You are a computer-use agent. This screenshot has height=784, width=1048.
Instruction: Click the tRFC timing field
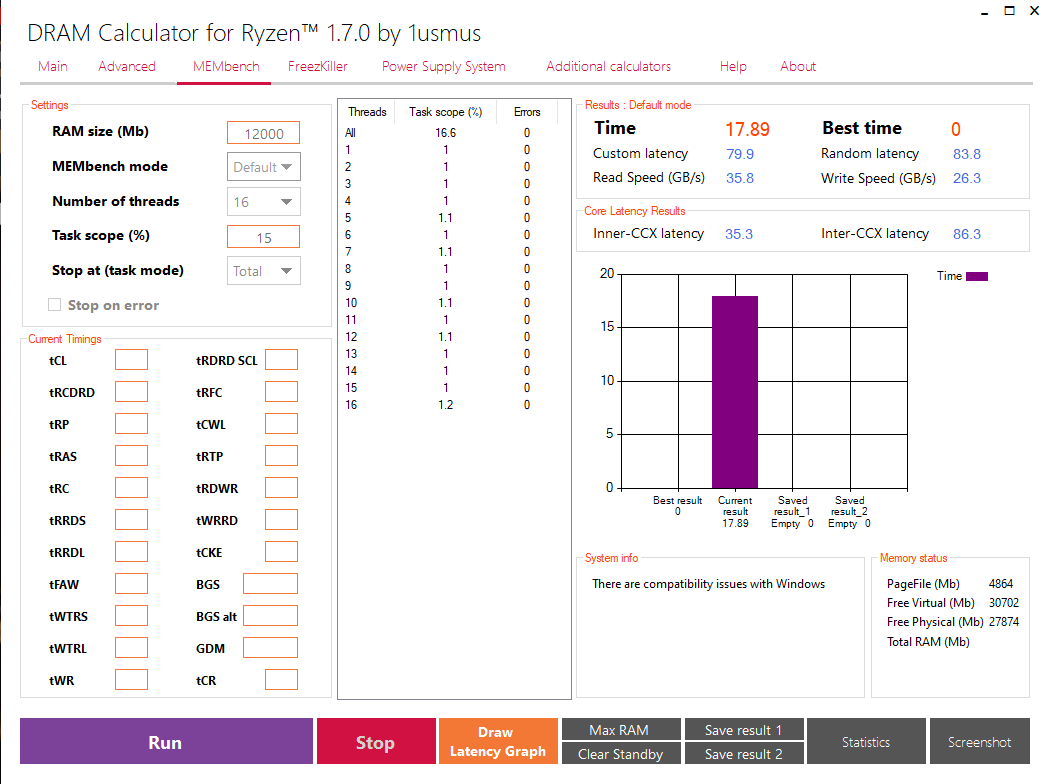coord(281,392)
